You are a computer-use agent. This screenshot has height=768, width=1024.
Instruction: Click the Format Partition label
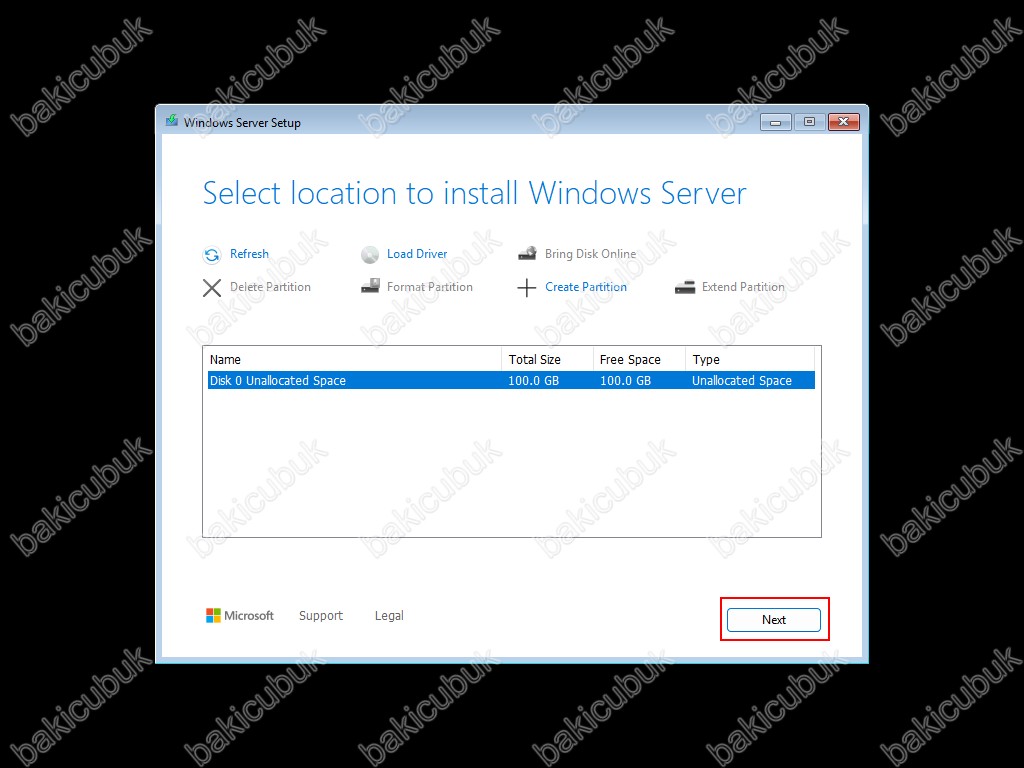[430, 287]
